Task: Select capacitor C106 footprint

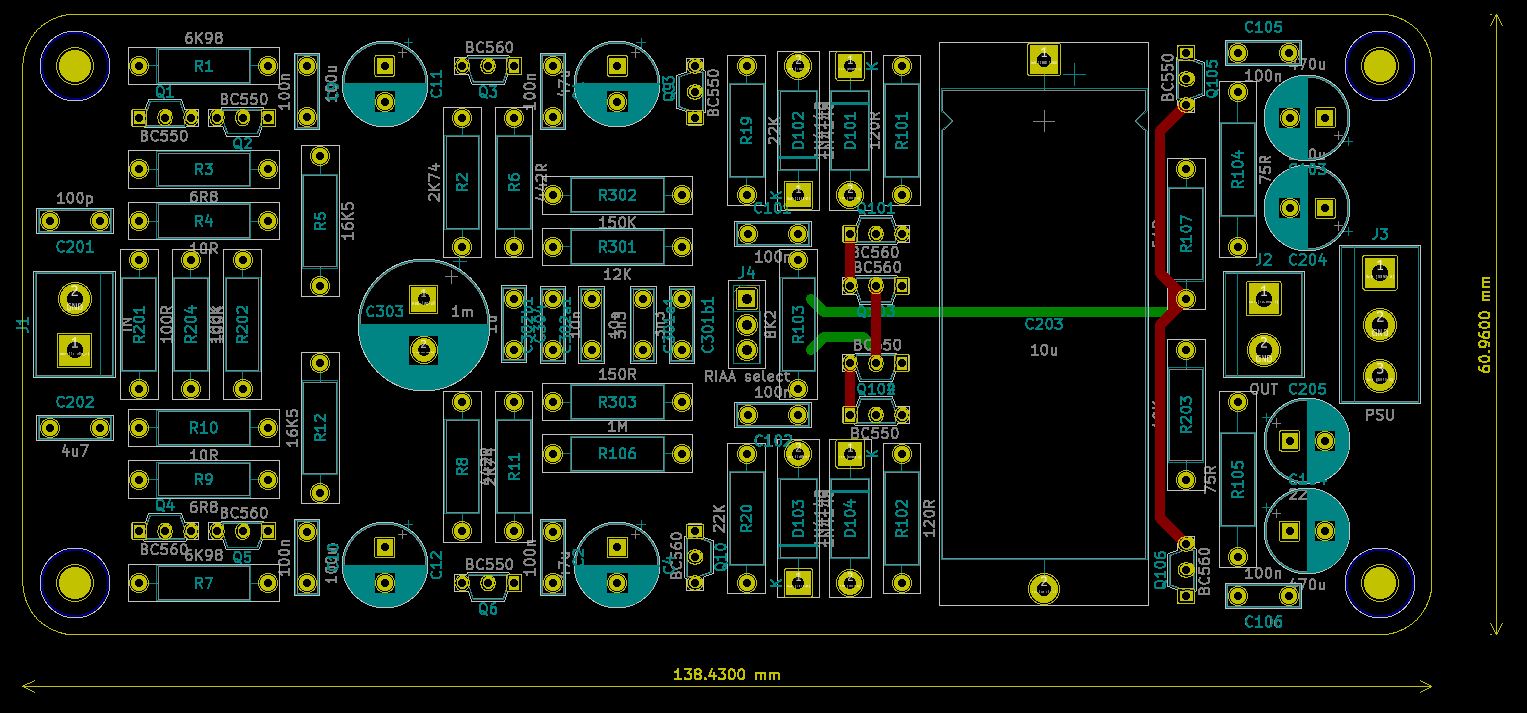Action: coord(1264,596)
